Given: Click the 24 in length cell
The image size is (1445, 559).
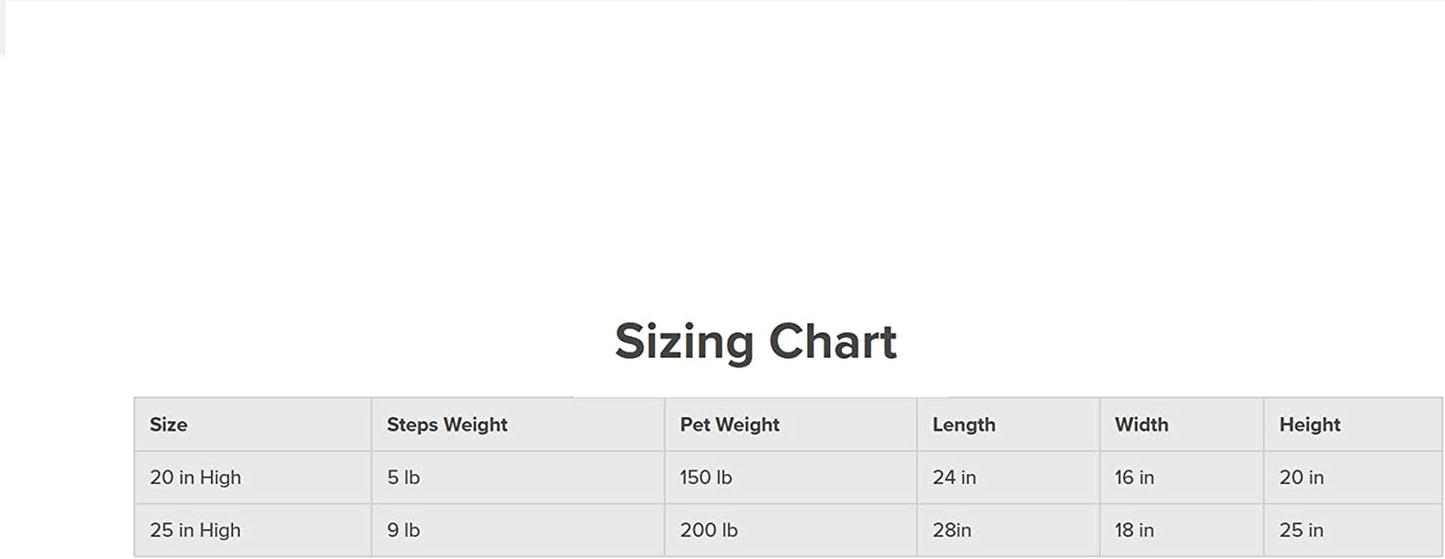Looking at the screenshot, I should pyautogui.click(x=954, y=477).
